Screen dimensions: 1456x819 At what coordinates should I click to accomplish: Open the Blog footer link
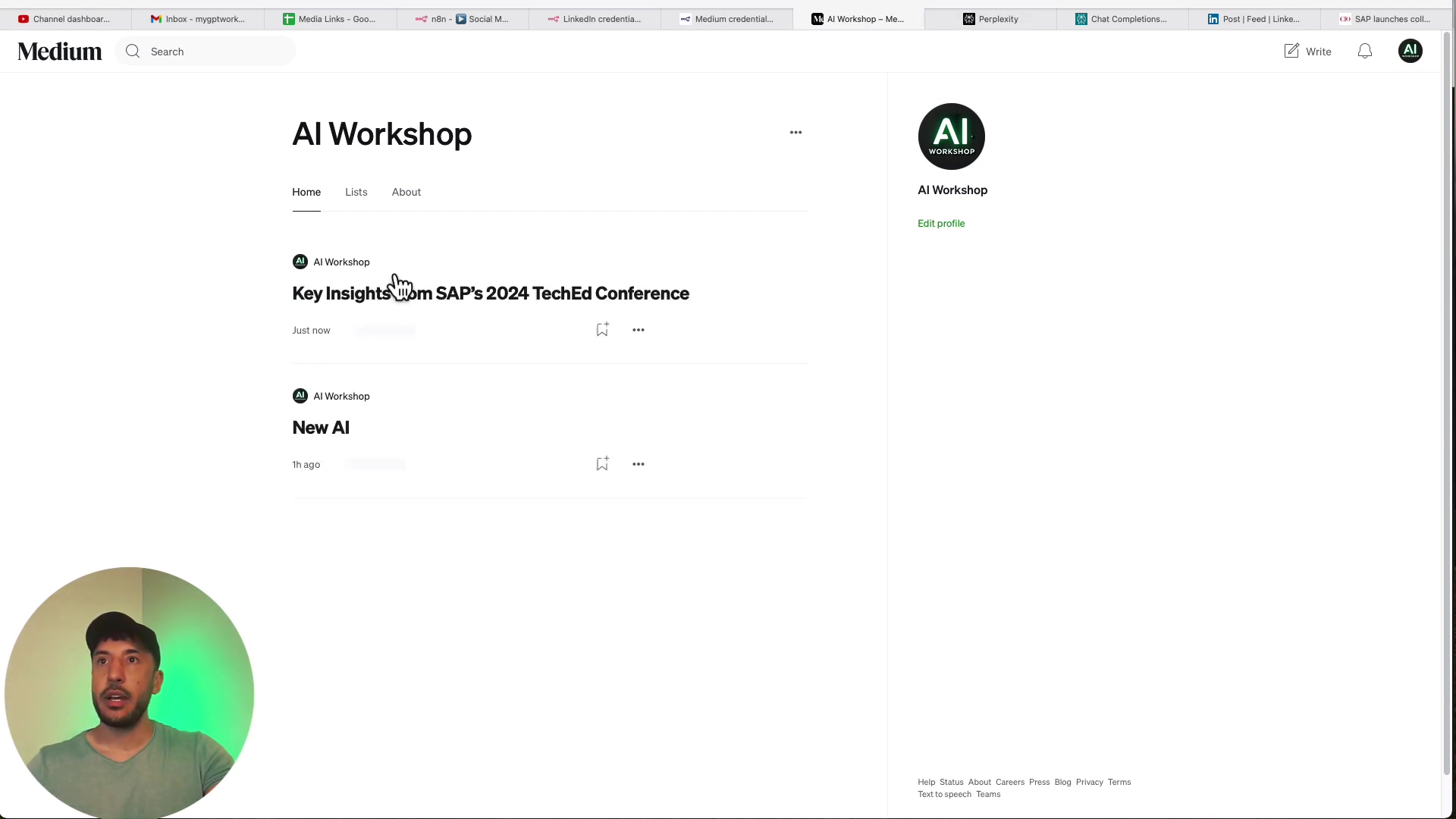coord(1062,782)
